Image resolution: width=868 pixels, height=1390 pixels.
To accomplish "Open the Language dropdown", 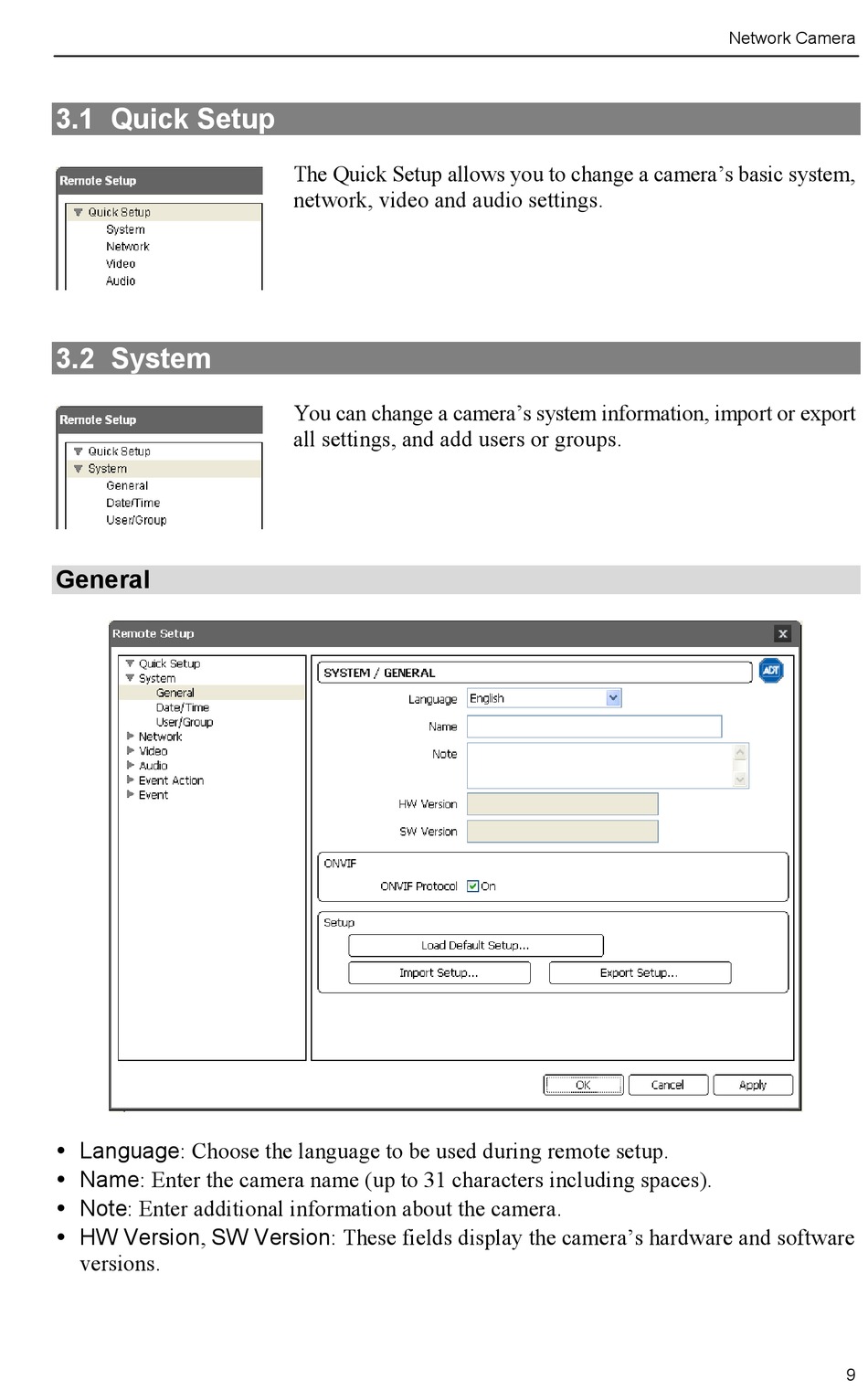I will click(x=544, y=698).
